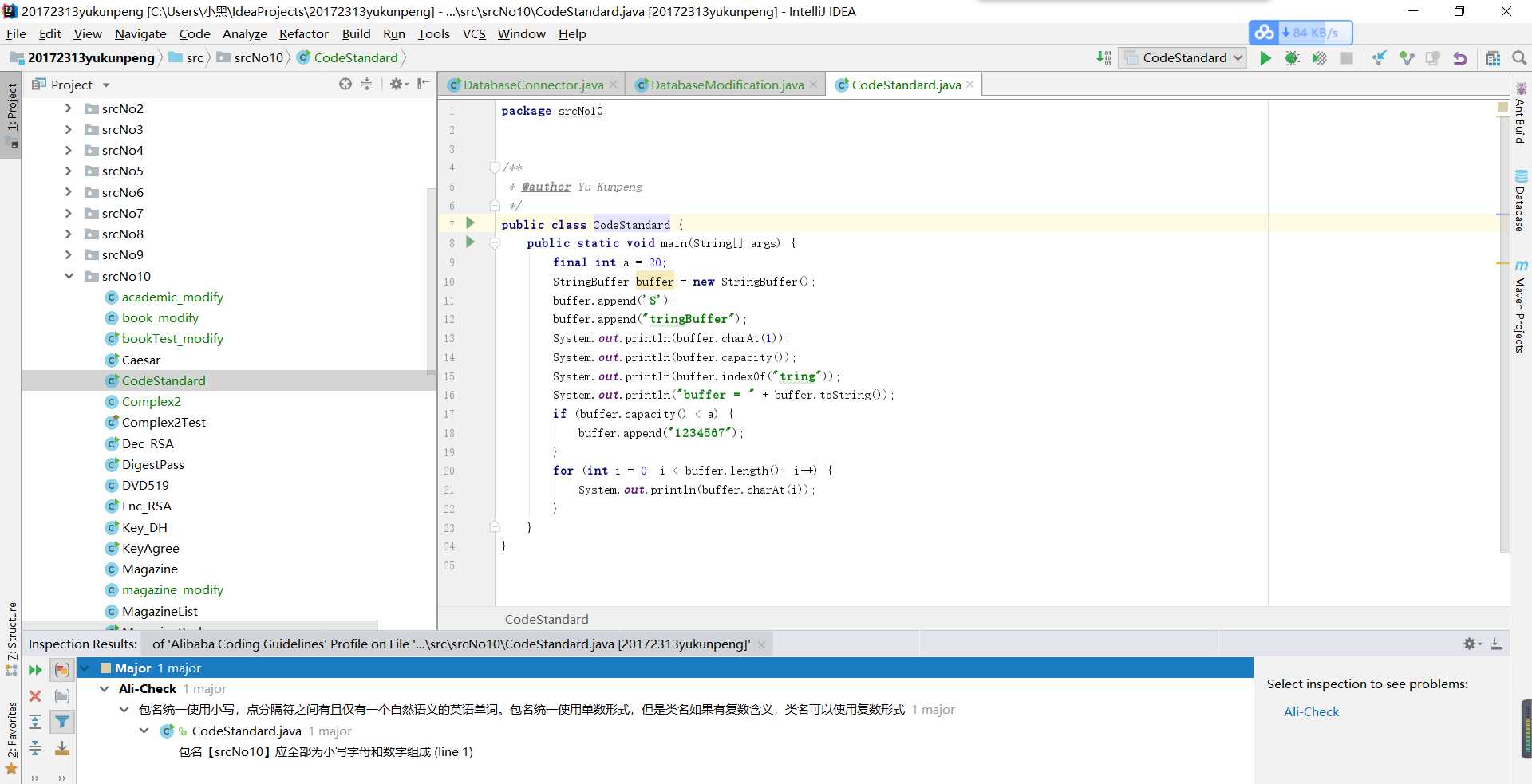This screenshot has height=784, width=1532.
Task: Toggle group by directory in inspection toolbar
Action: (62, 696)
